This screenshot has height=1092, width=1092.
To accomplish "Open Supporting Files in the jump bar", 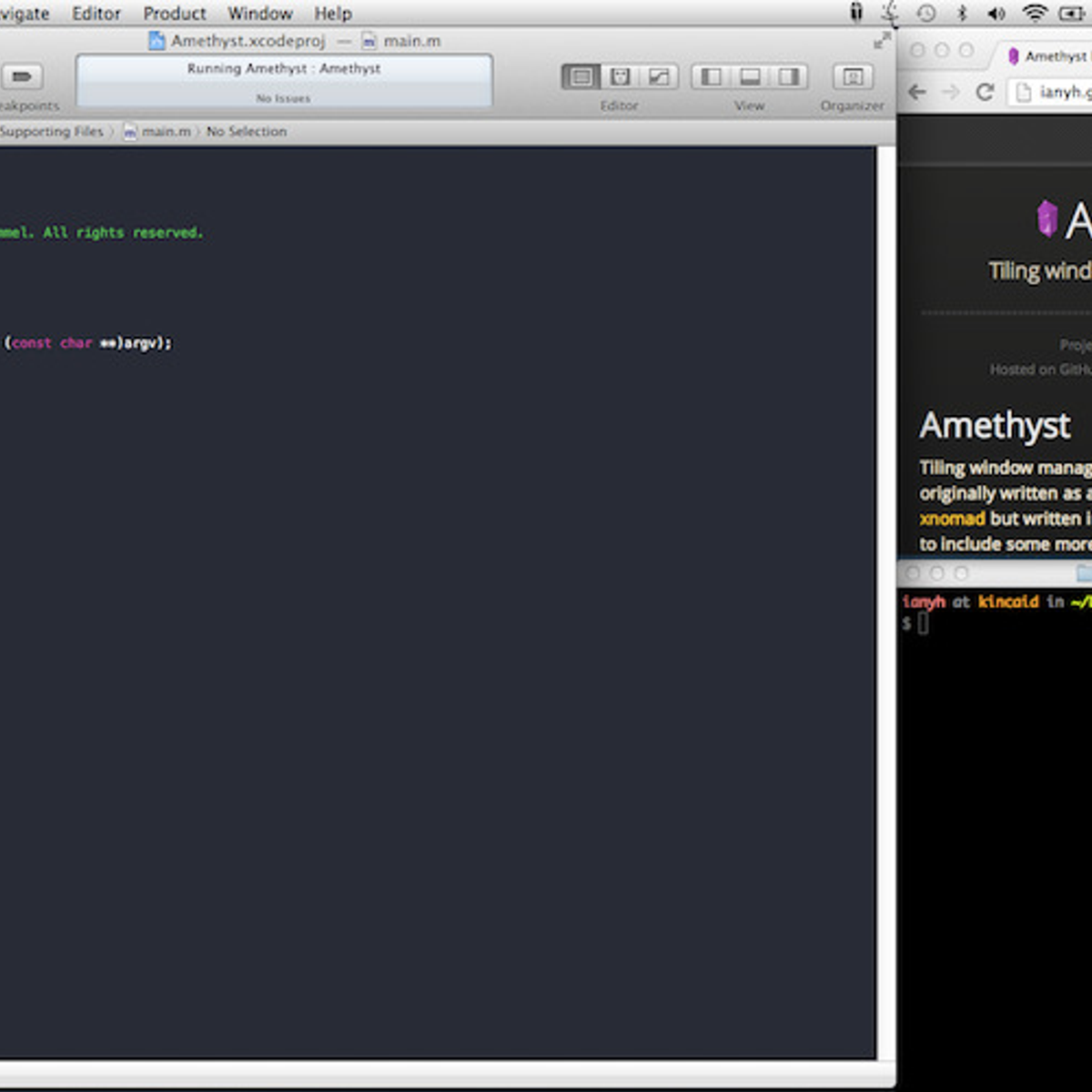I will coord(51,132).
